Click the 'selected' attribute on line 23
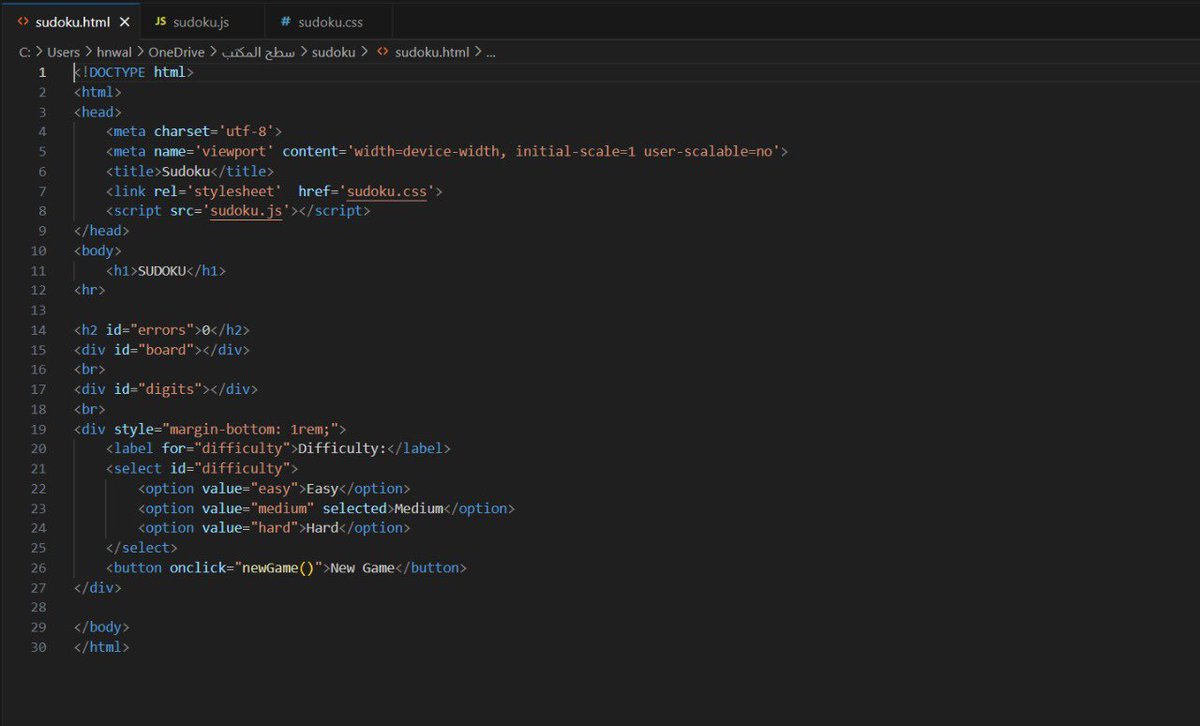Image resolution: width=1200 pixels, height=726 pixels. 355,508
